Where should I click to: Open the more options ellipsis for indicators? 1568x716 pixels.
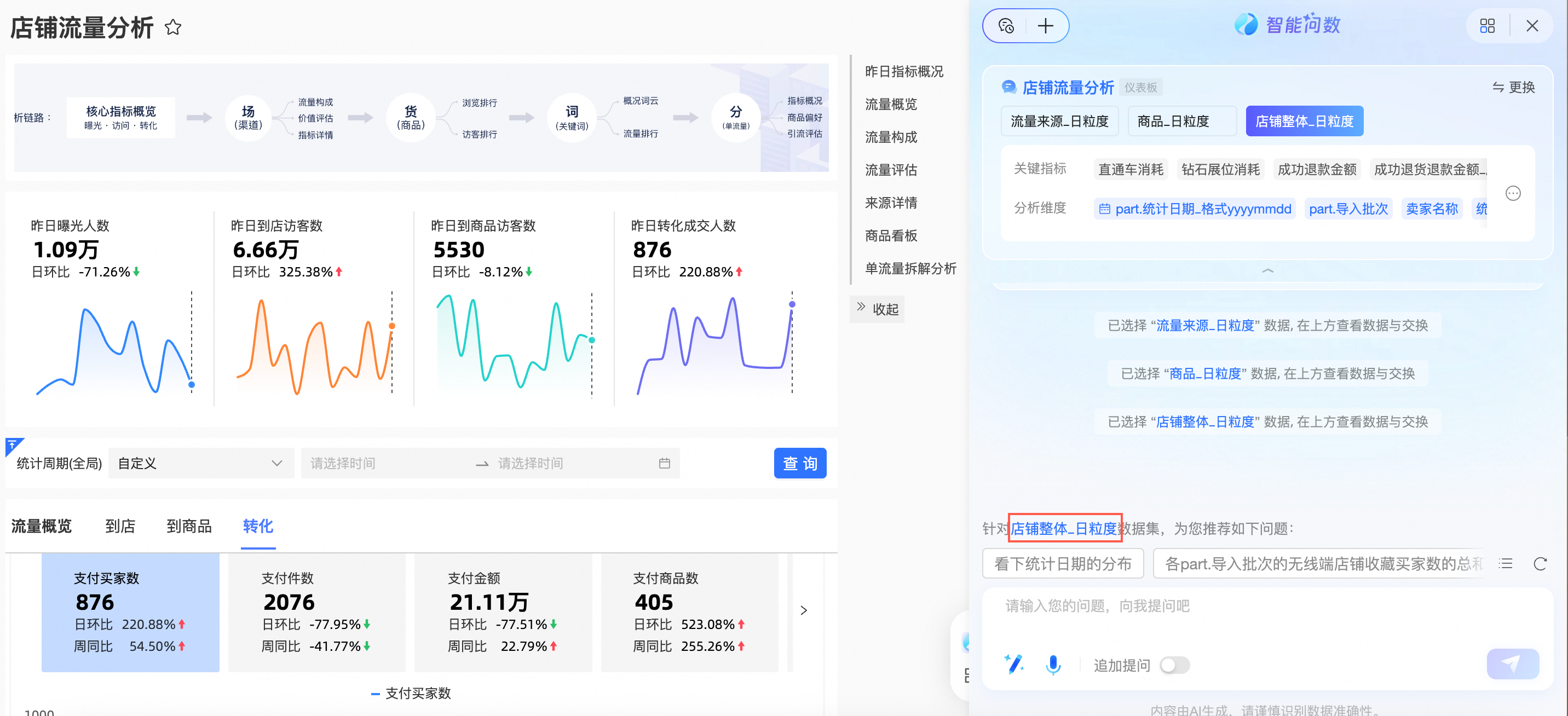click(1513, 193)
